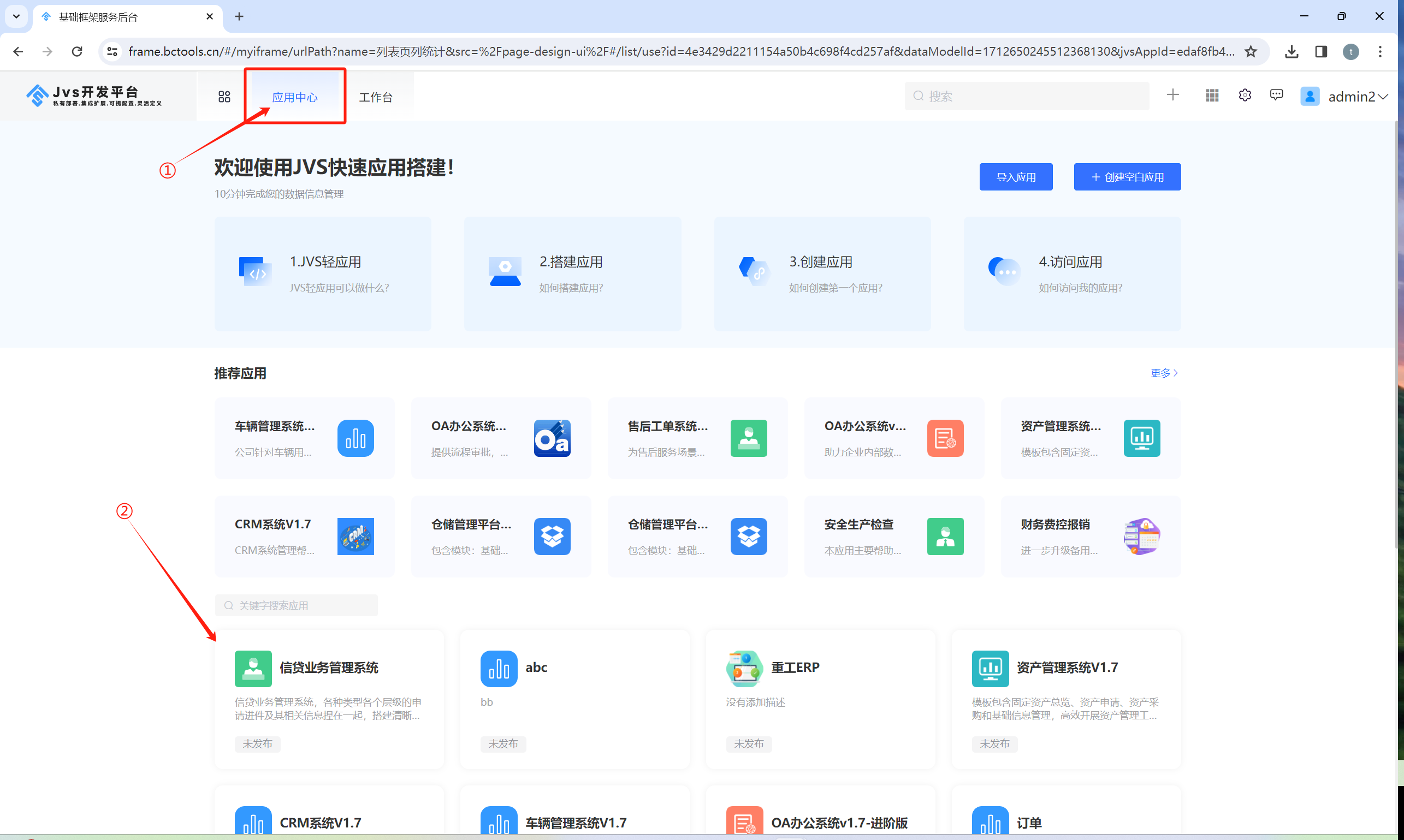The height and width of the screenshot is (840, 1404).
Task: Click the recommended CRM系统V1.7 card's icon
Action: (x=356, y=537)
